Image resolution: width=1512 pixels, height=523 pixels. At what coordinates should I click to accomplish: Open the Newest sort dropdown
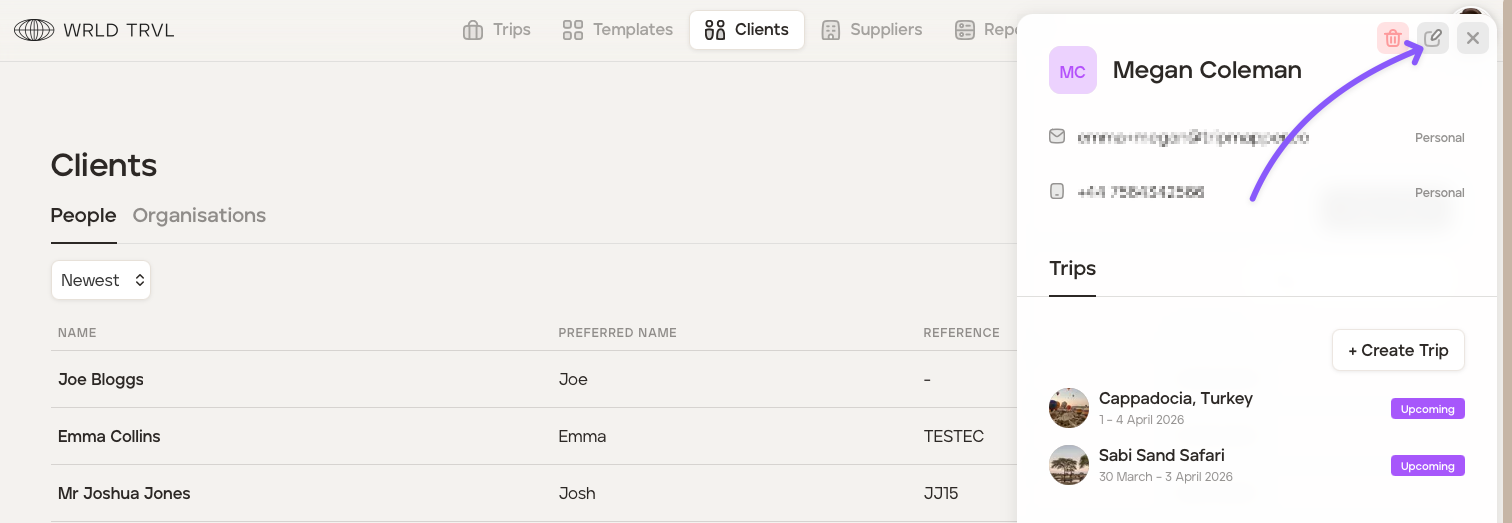101,280
